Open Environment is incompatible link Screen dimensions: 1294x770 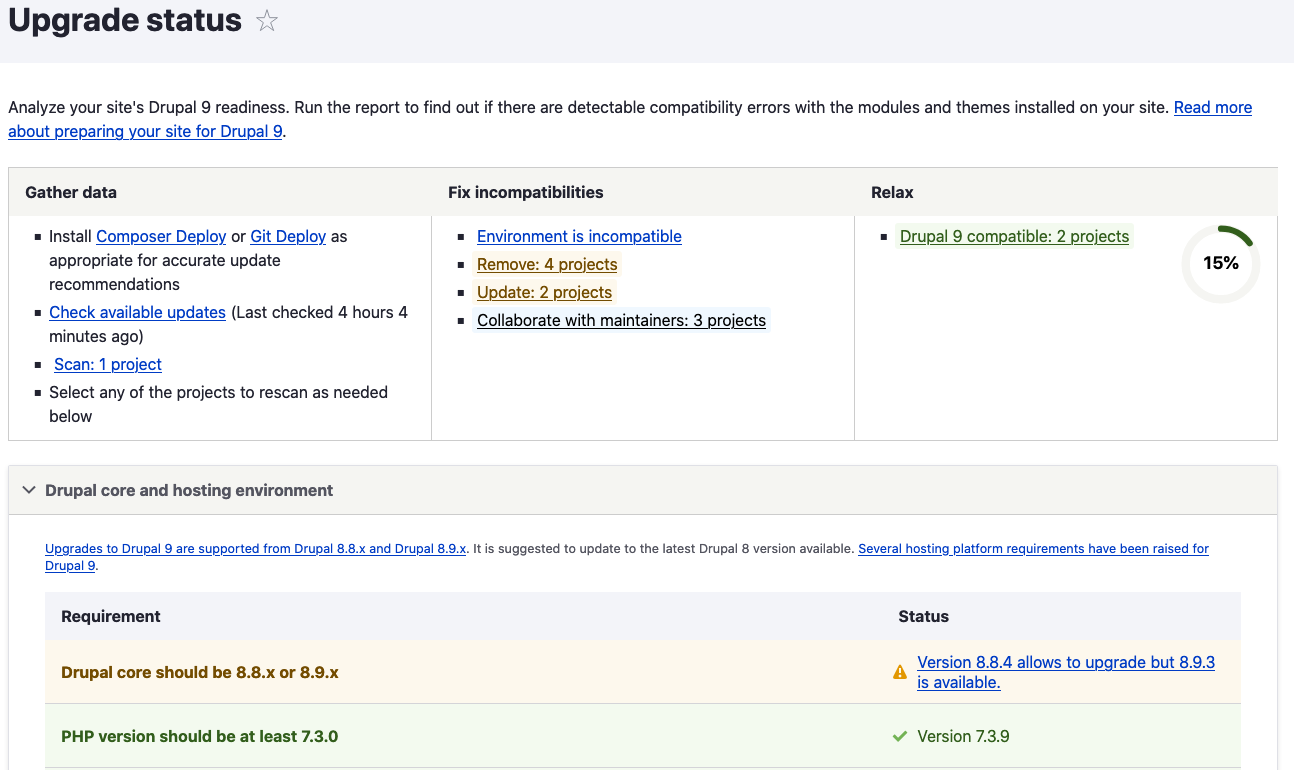click(579, 237)
